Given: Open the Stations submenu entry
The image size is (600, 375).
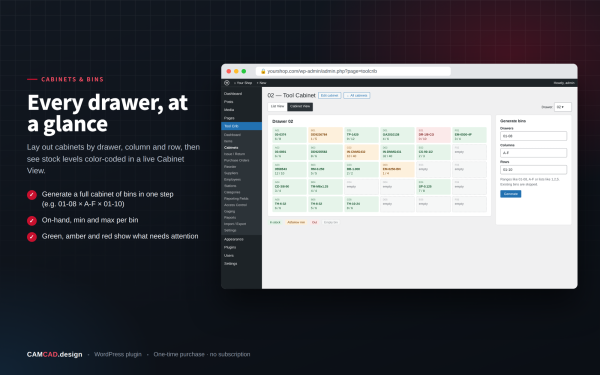Looking at the screenshot, I should (x=230, y=186).
